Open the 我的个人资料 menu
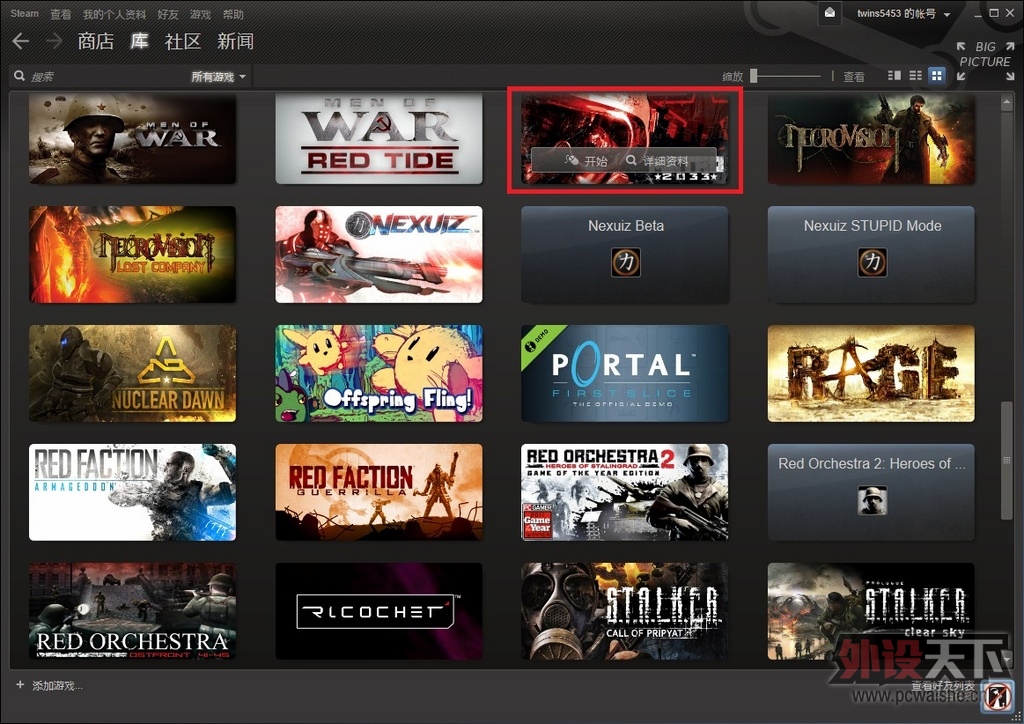 tap(114, 14)
